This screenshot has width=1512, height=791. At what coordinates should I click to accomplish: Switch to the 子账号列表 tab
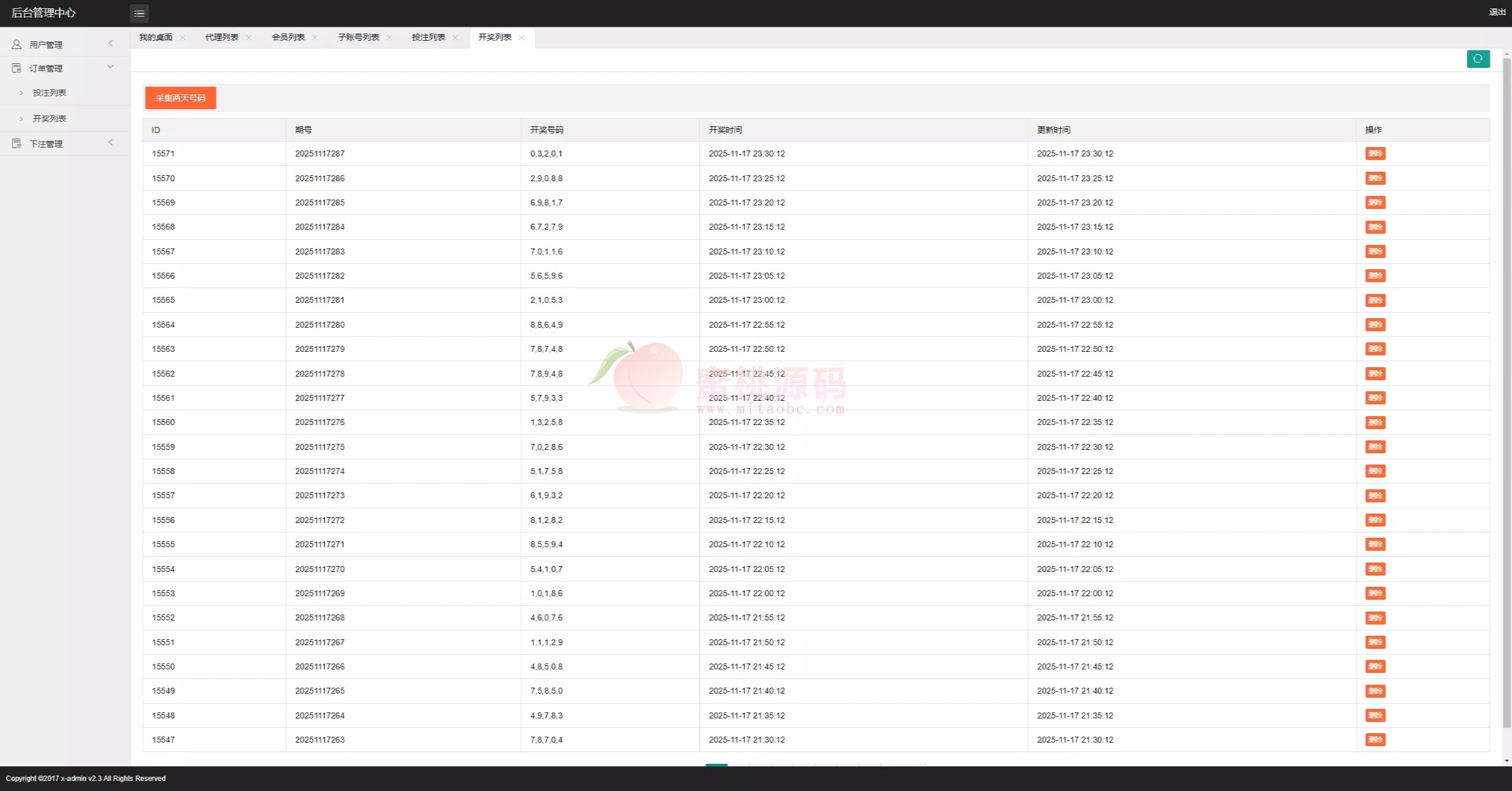[358, 37]
